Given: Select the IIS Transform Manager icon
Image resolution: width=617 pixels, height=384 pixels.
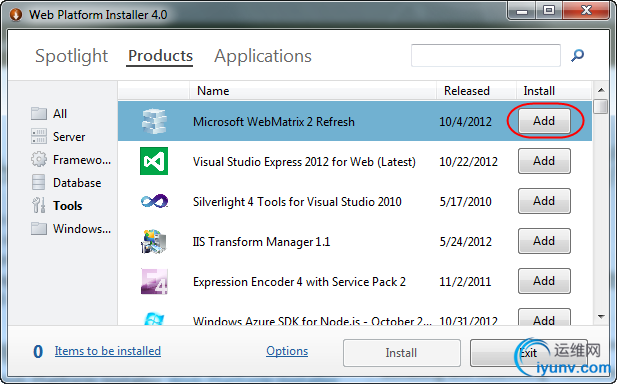Looking at the screenshot, I should tap(154, 242).
